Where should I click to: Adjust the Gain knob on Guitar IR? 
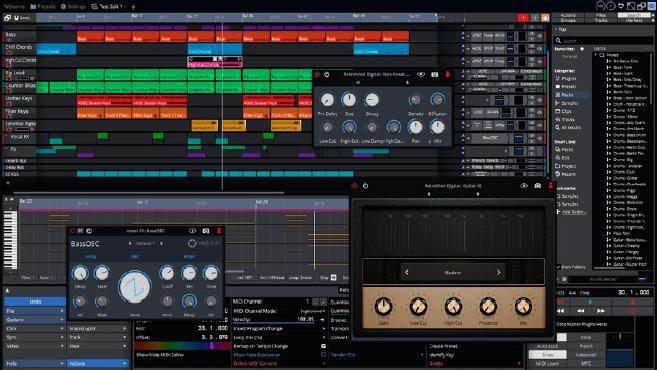click(383, 307)
